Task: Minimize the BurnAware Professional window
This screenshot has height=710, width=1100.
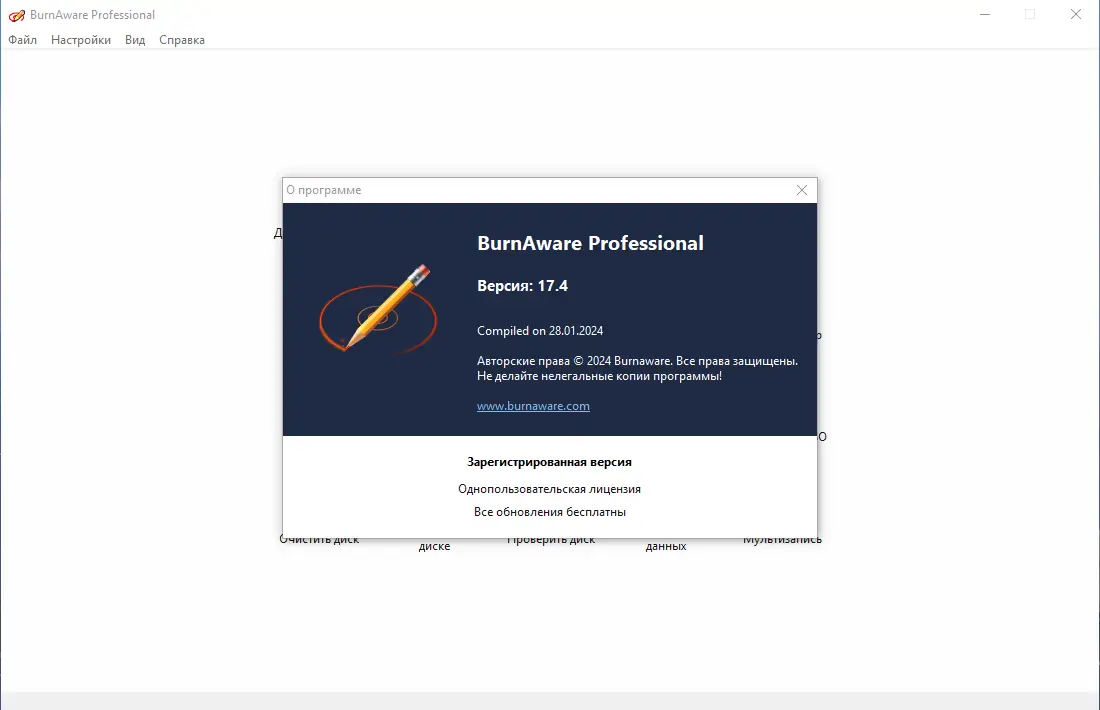Action: (985, 14)
